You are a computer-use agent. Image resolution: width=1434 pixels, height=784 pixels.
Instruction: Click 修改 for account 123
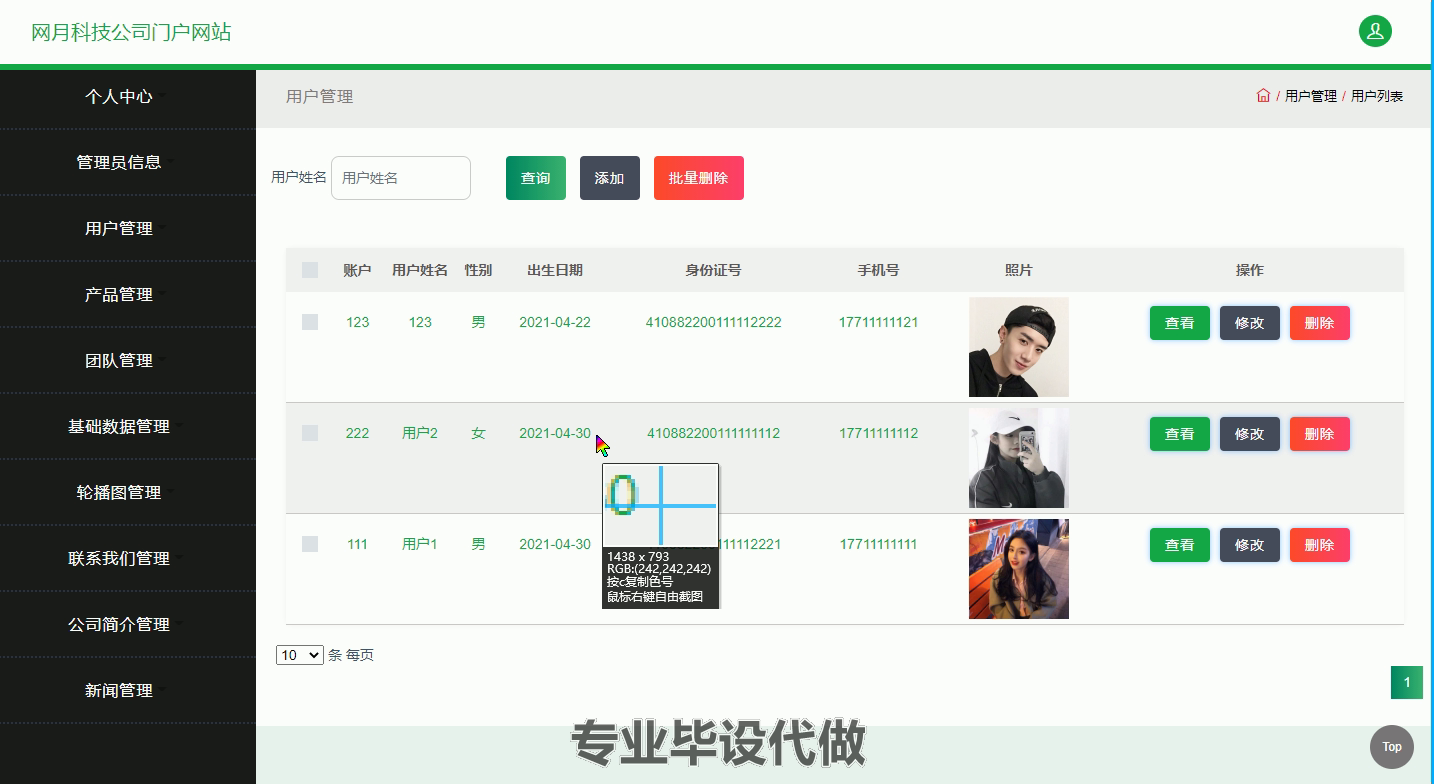tap(1250, 323)
